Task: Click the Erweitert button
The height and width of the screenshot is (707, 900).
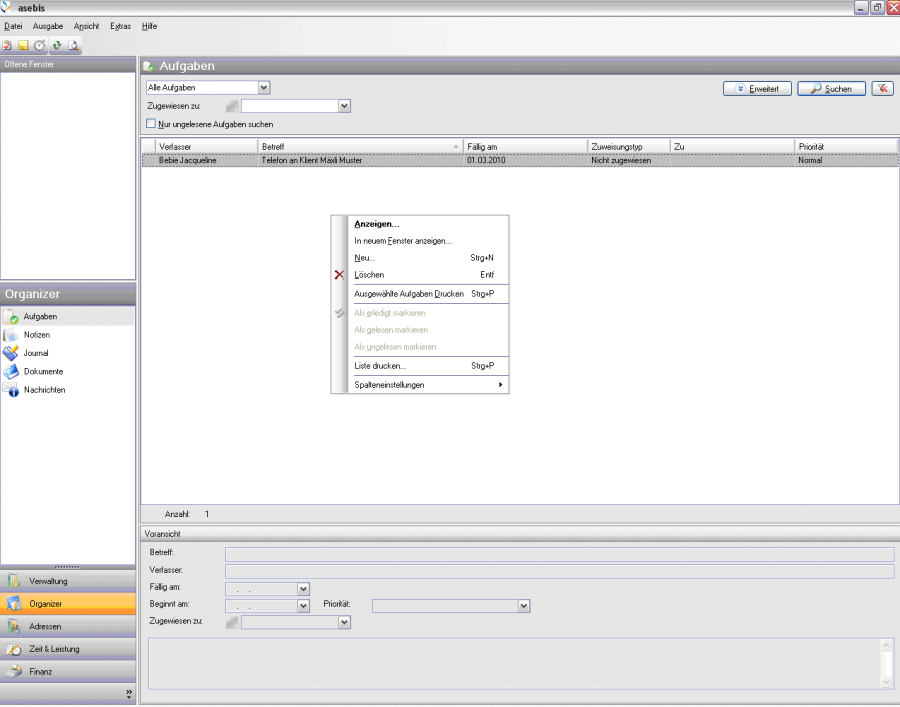Action: click(x=757, y=88)
